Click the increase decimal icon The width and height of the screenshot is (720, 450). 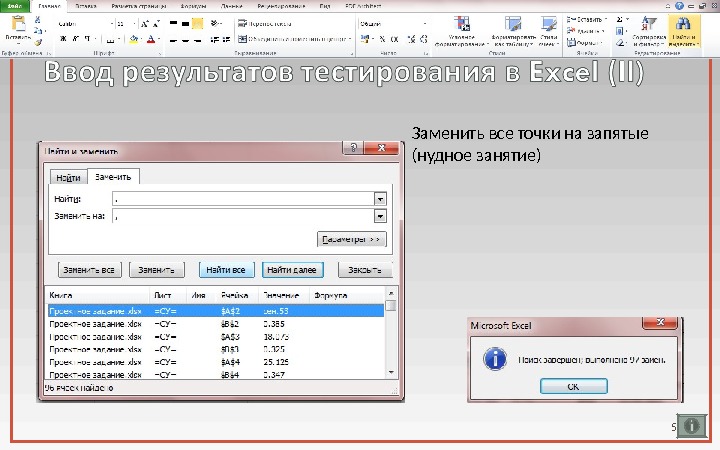pyautogui.click(x=412, y=39)
